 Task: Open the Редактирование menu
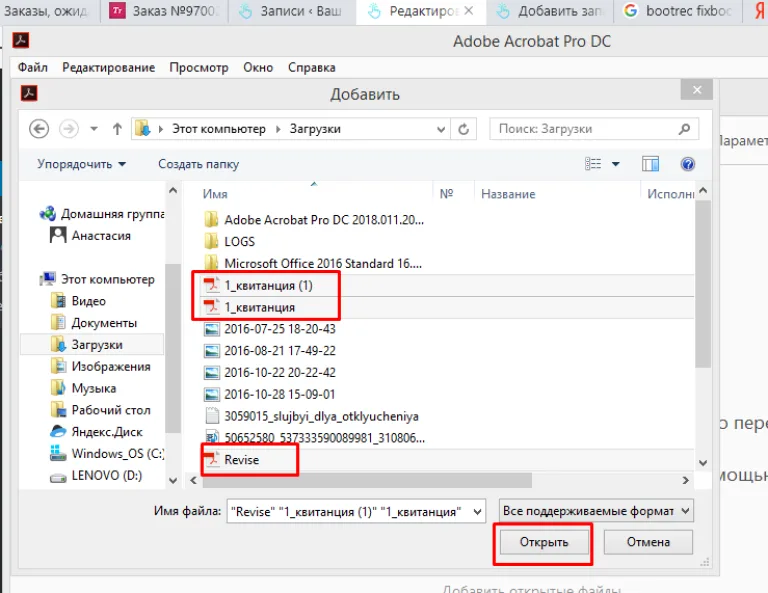(x=108, y=67)
